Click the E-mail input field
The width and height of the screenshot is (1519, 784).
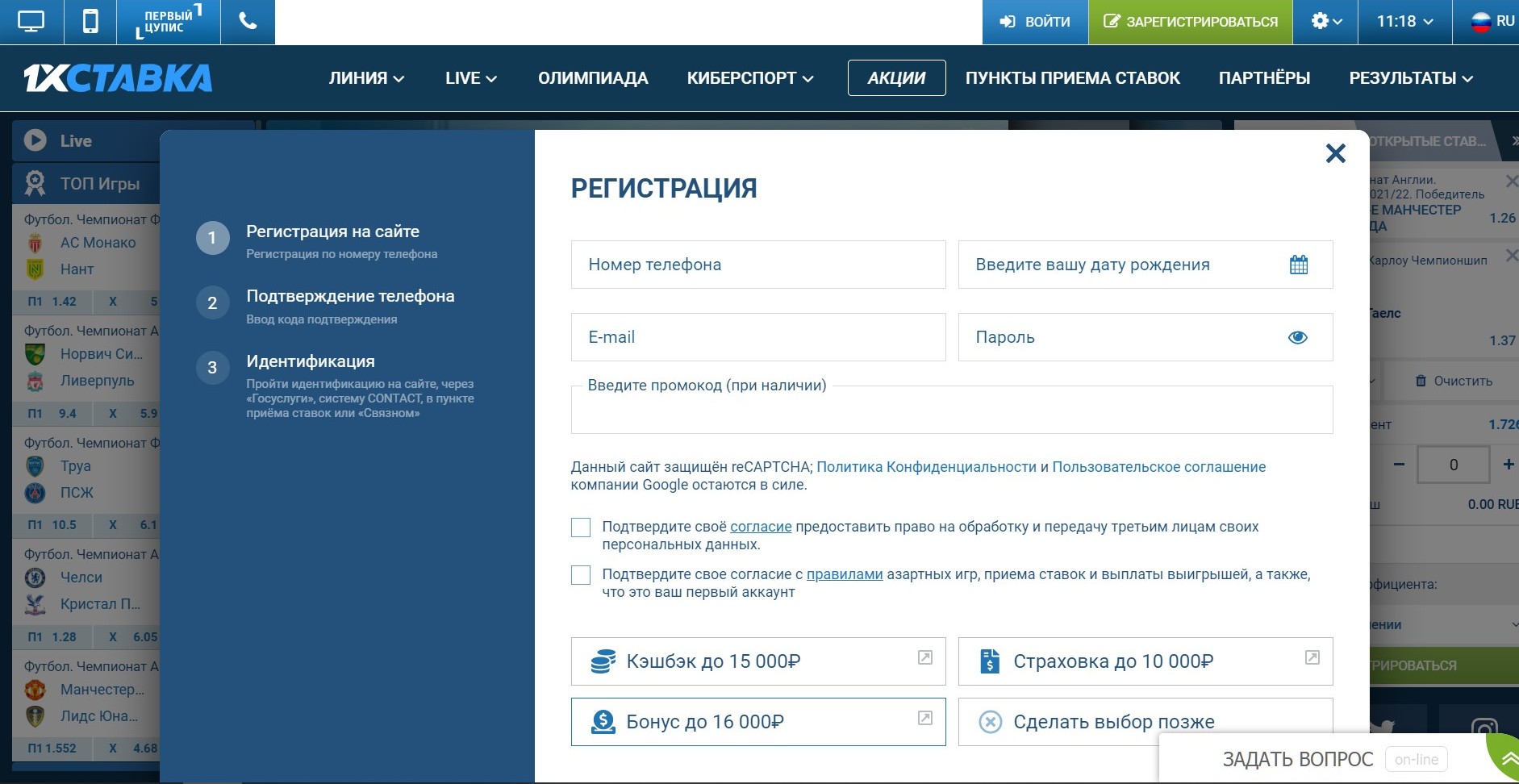click(x=758, y=337)
